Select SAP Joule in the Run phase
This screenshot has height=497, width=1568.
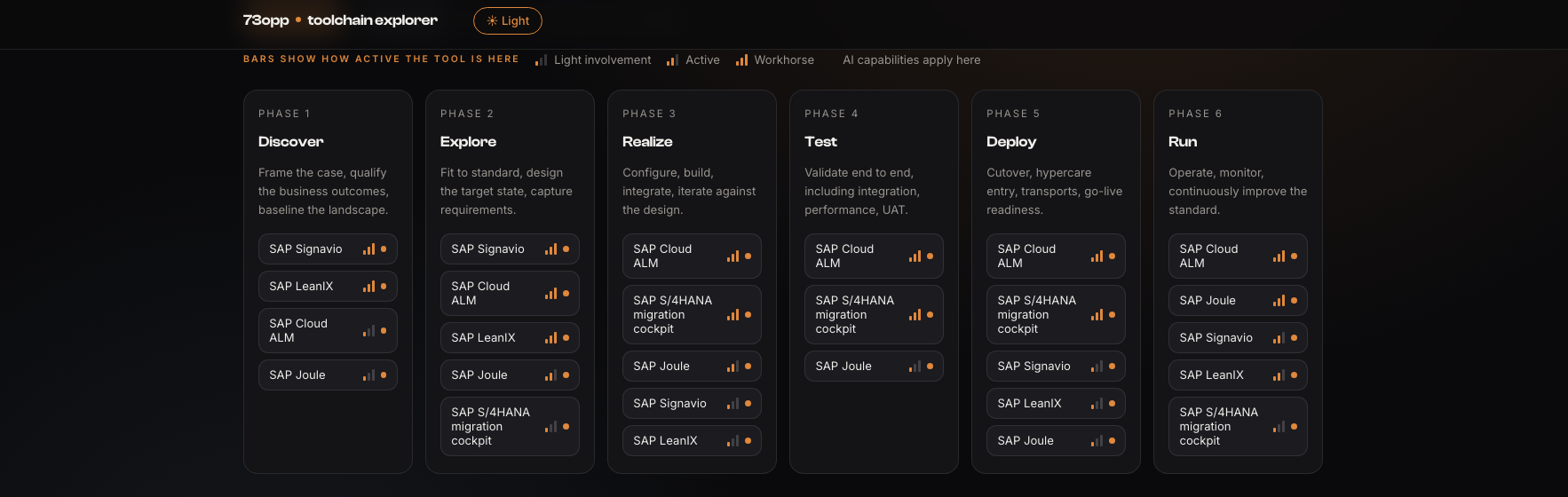click(x=1238, y=301)
